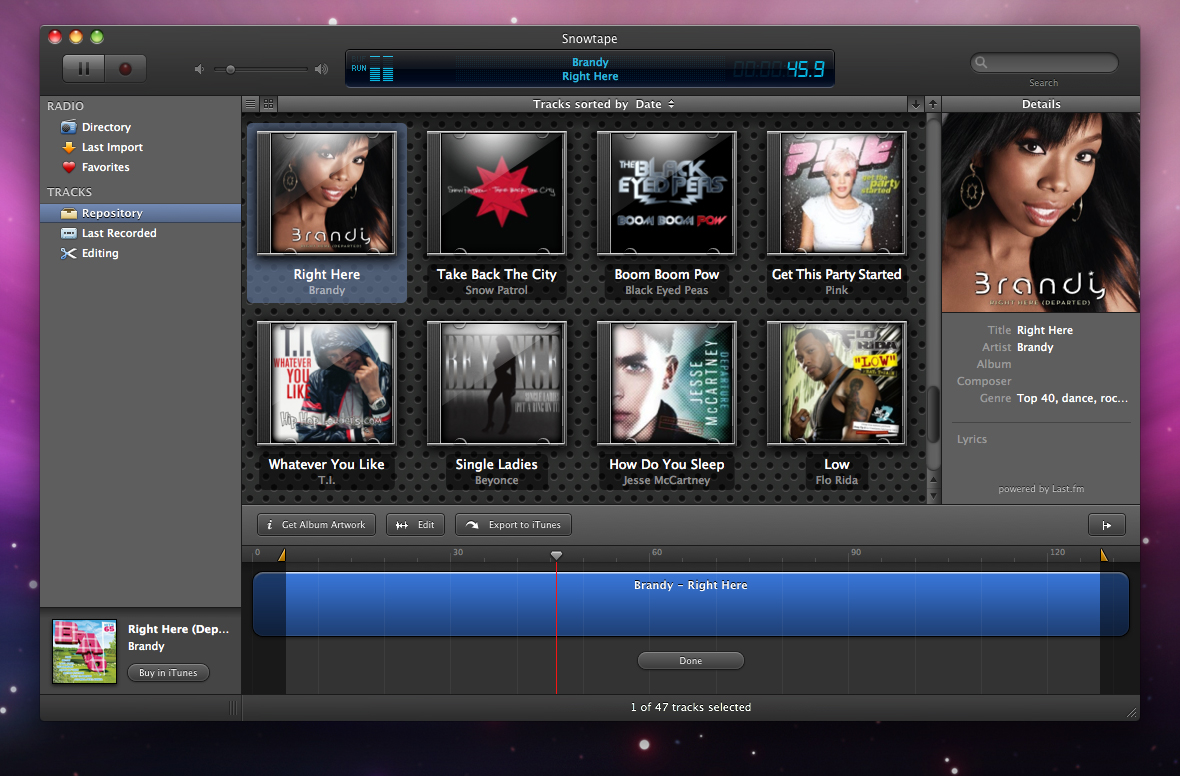
Task: Switch to list view
Action: (251, 104)
